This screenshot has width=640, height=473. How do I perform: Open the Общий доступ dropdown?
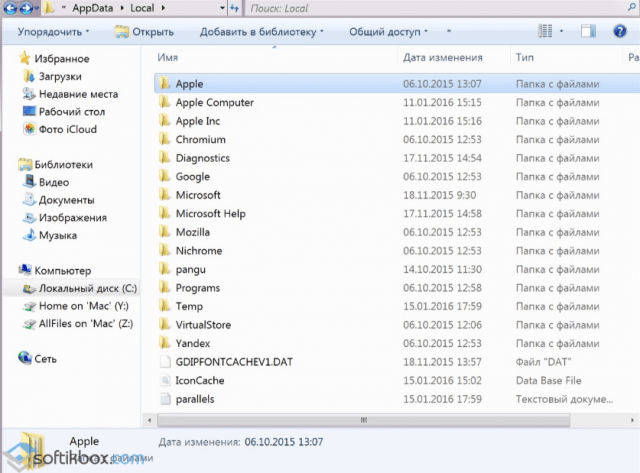coord(388,32)
